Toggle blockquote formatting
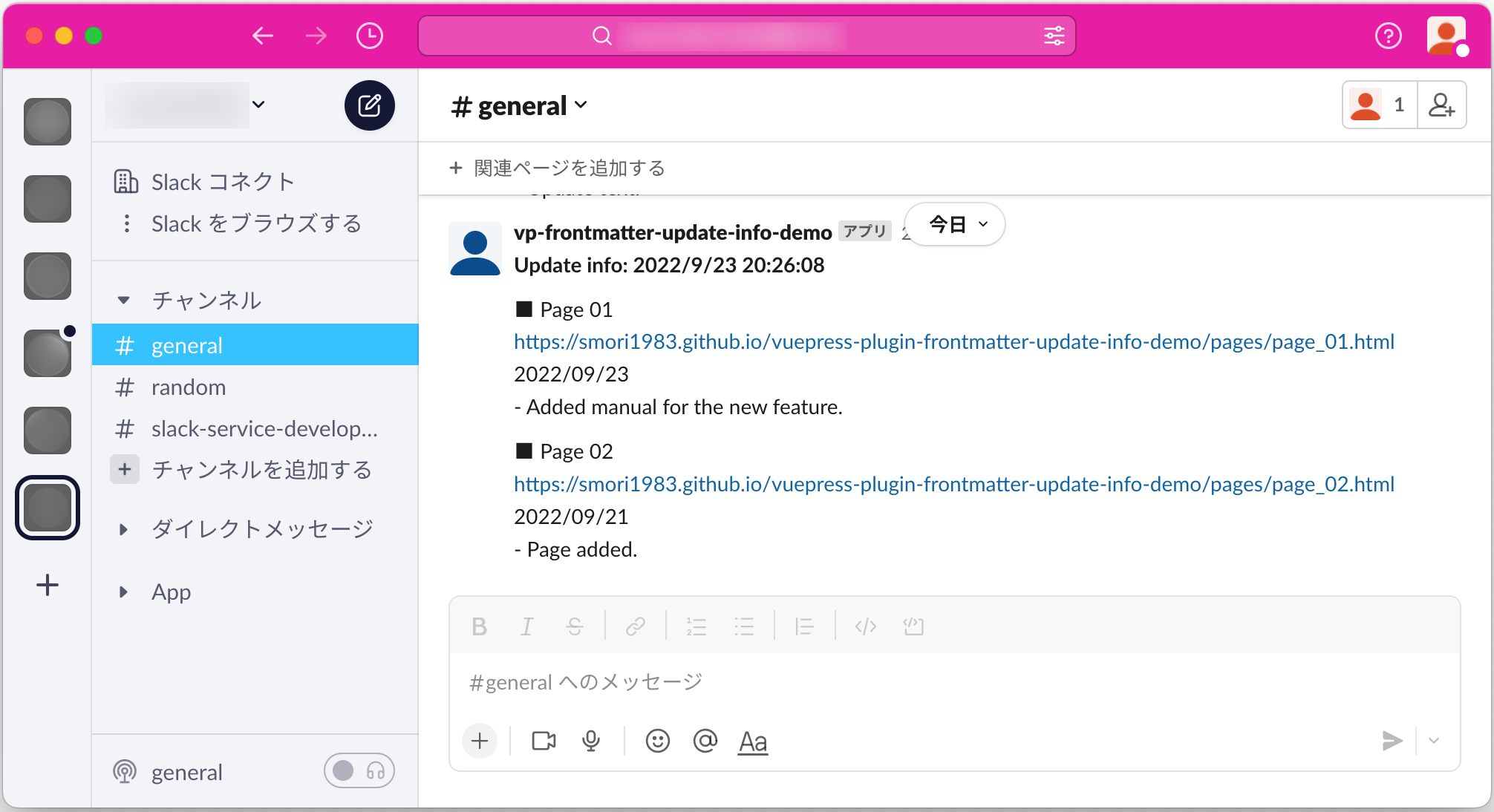 click(804, 626)
